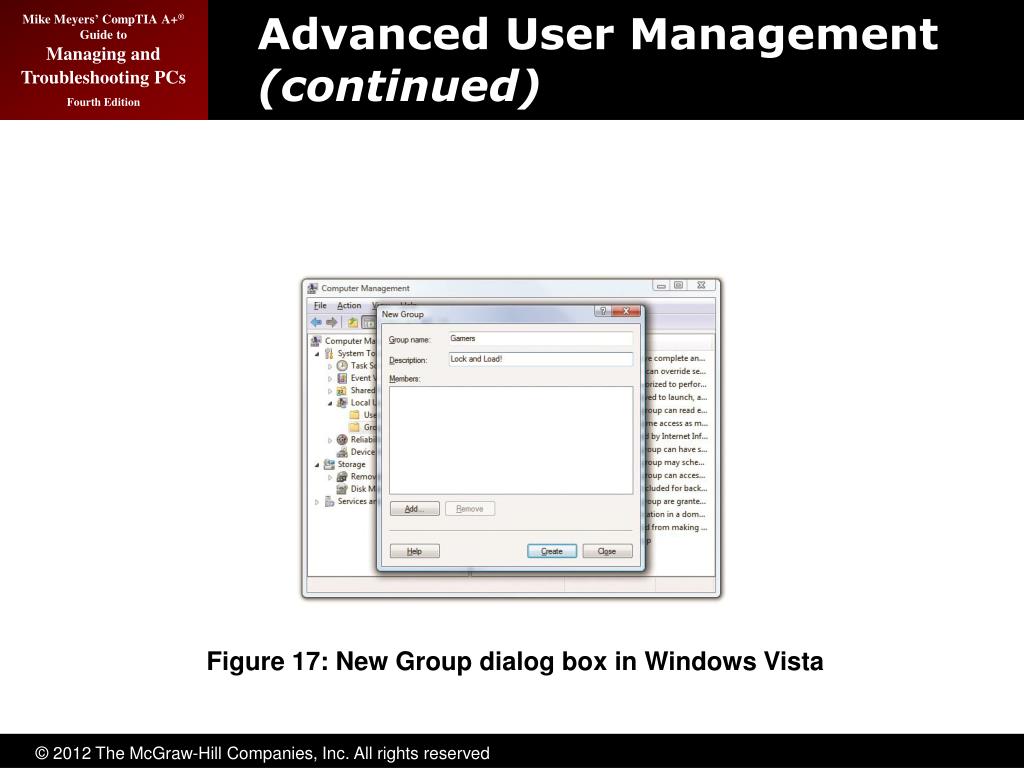The width and height of the screenshot is (1024, 768).
Task: Click inside the empty Members list box
Action: click(x=511, y=440)
